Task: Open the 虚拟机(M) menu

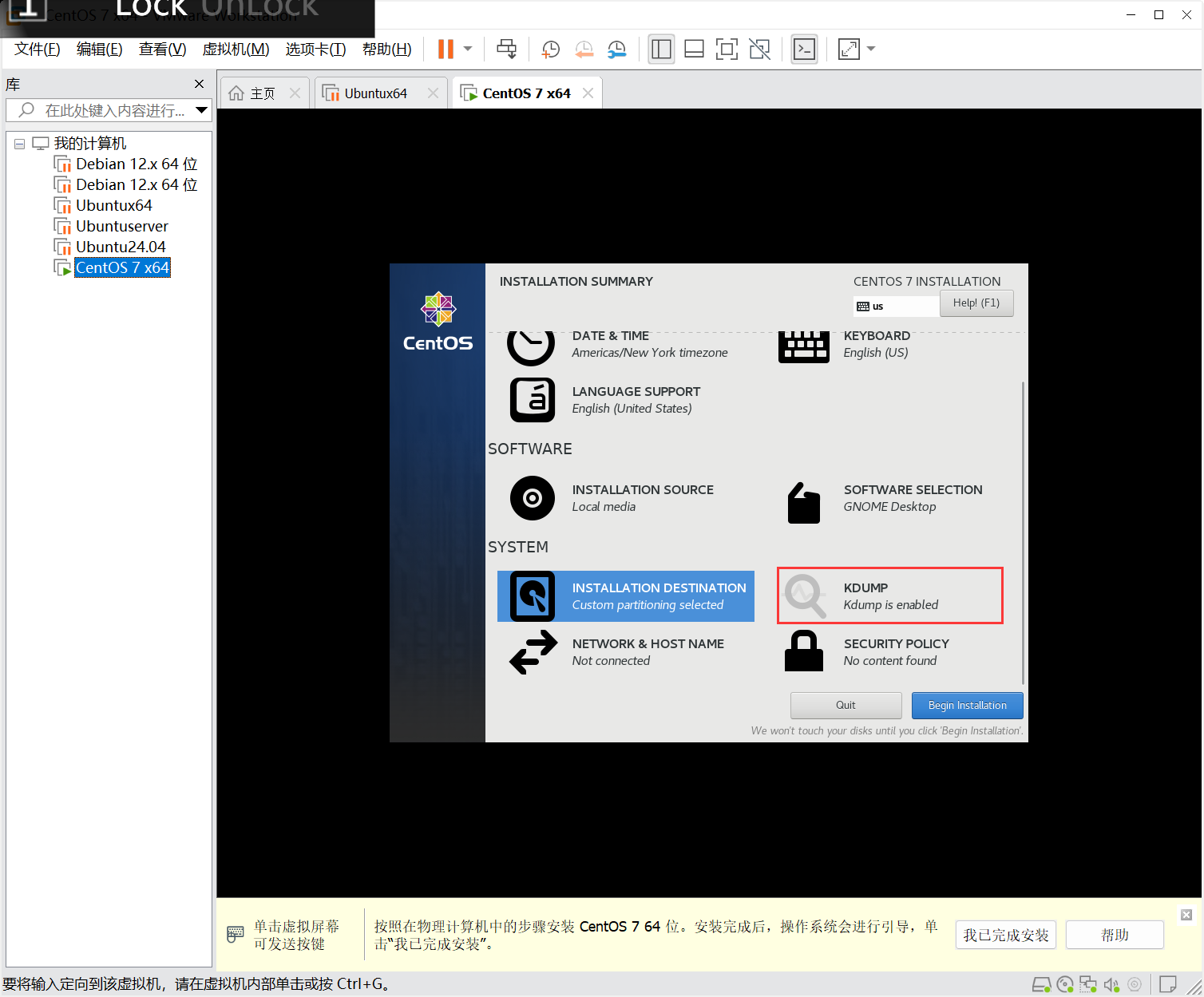Action: point(236,49)
